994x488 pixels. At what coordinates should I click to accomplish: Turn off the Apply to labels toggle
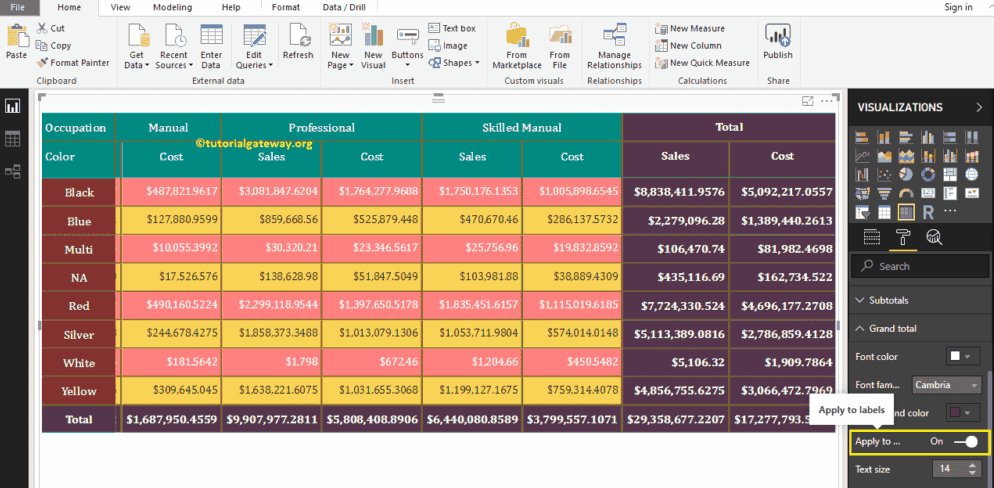tap(966, 441)
